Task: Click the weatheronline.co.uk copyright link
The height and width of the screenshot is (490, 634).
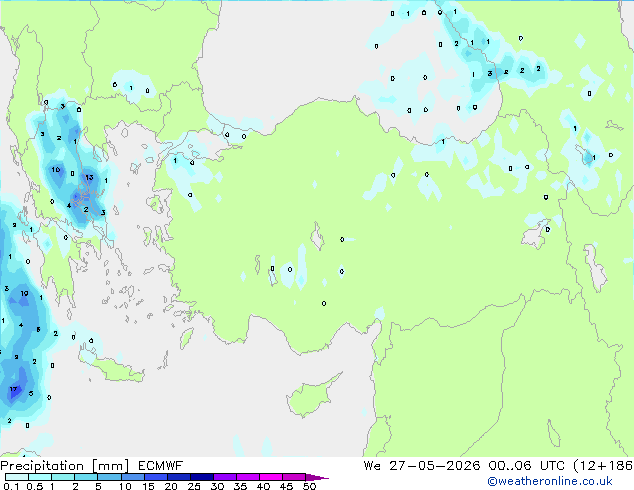Action: (550, 481)
